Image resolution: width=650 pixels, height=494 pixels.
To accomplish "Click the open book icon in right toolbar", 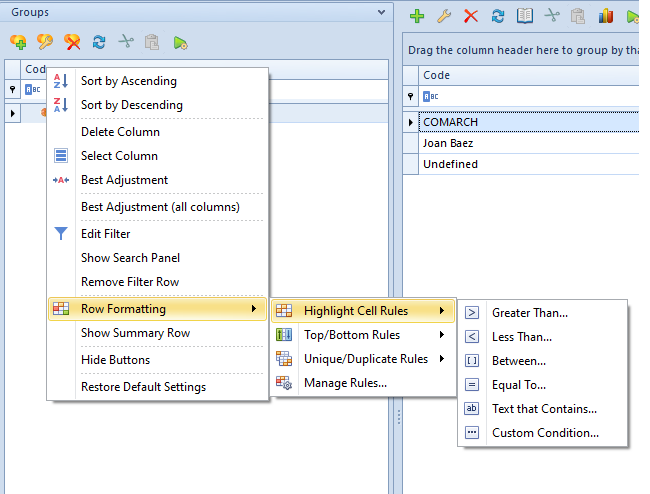I will coord(525,16).
